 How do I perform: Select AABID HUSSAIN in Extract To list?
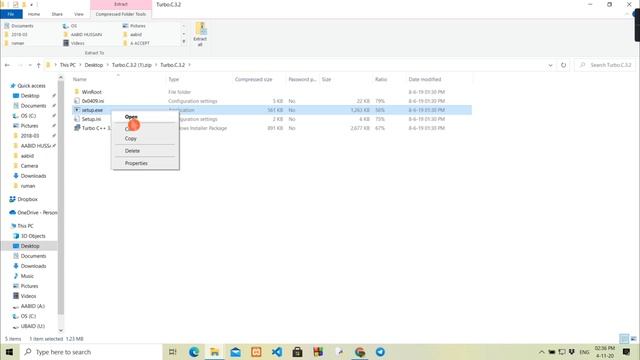coord(86,34)
